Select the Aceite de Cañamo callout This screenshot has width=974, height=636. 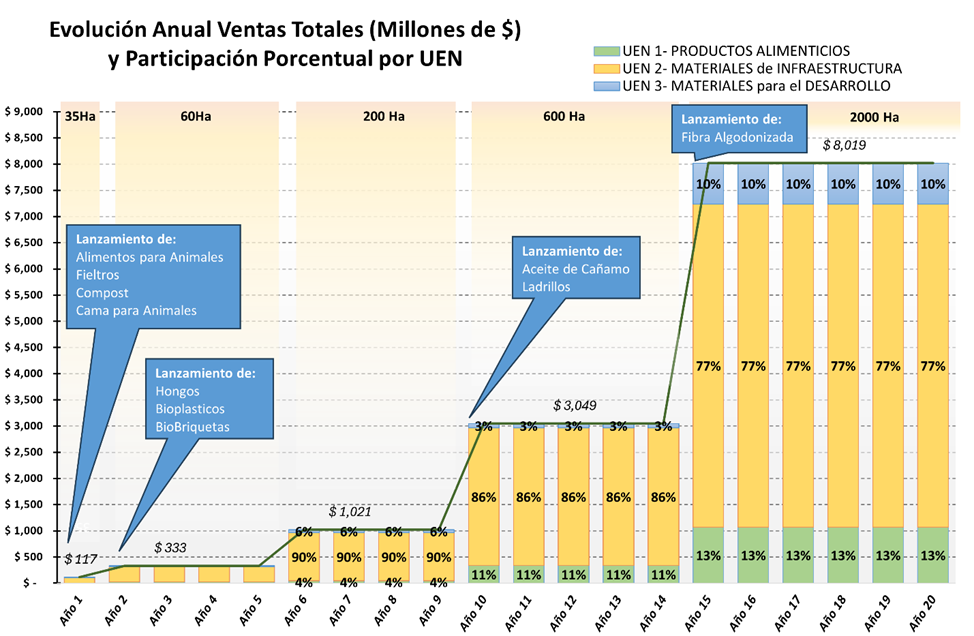coord(575,268)
